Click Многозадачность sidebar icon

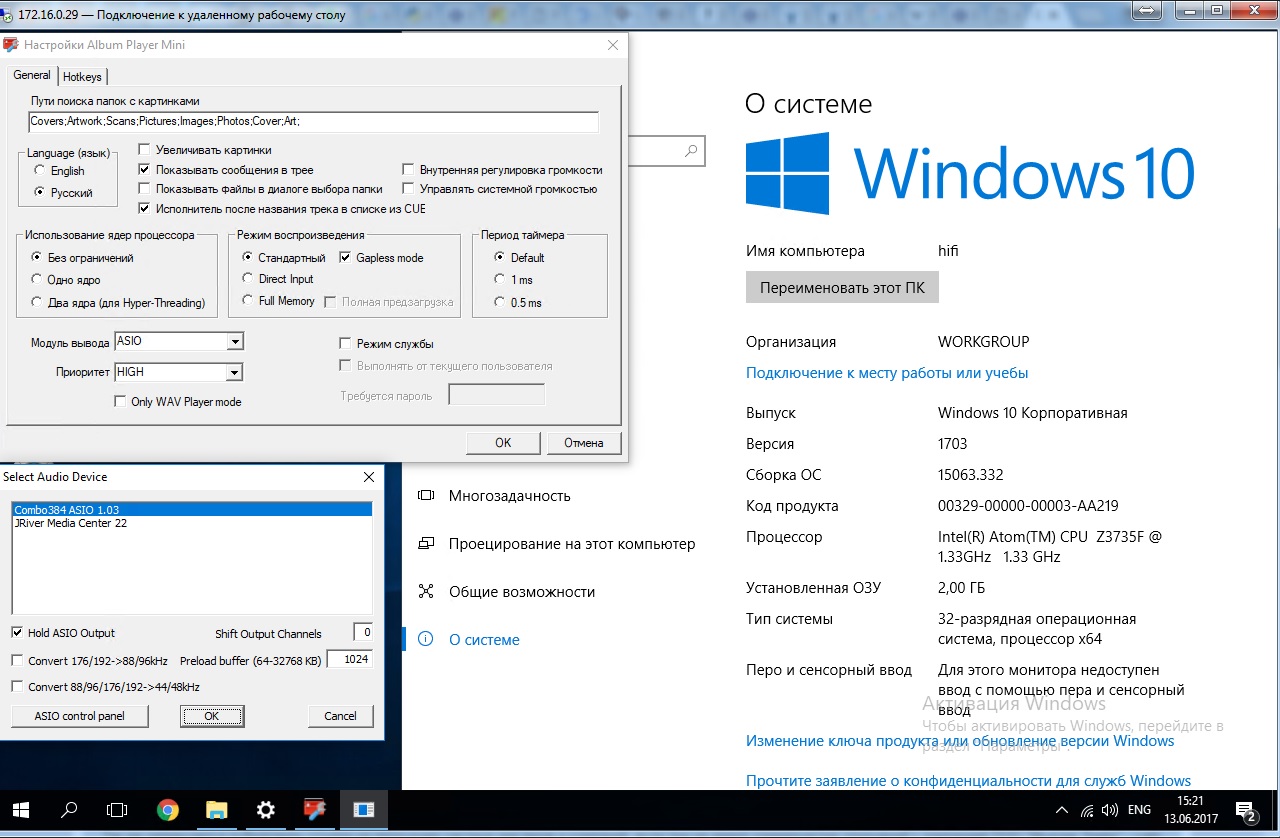click(426, 495)
